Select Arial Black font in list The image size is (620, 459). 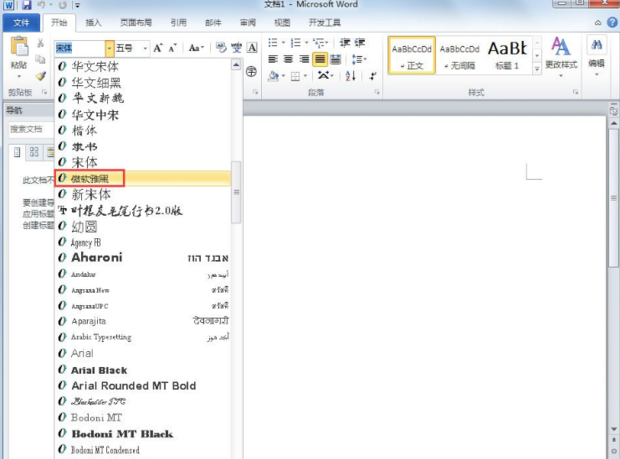(142, 370)
